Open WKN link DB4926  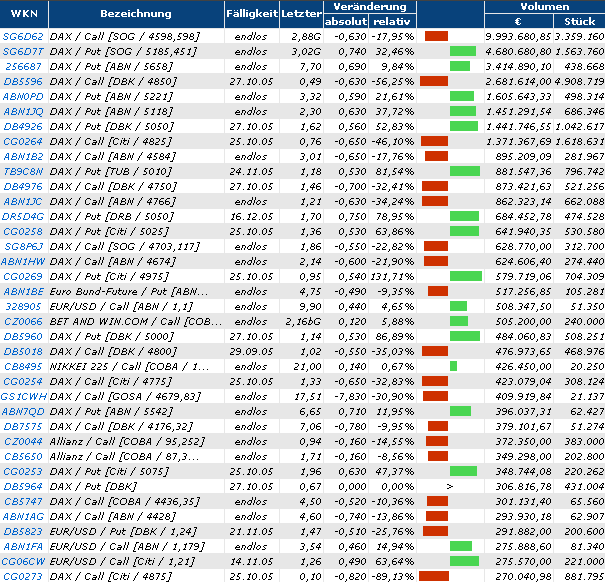pos(23,127)
